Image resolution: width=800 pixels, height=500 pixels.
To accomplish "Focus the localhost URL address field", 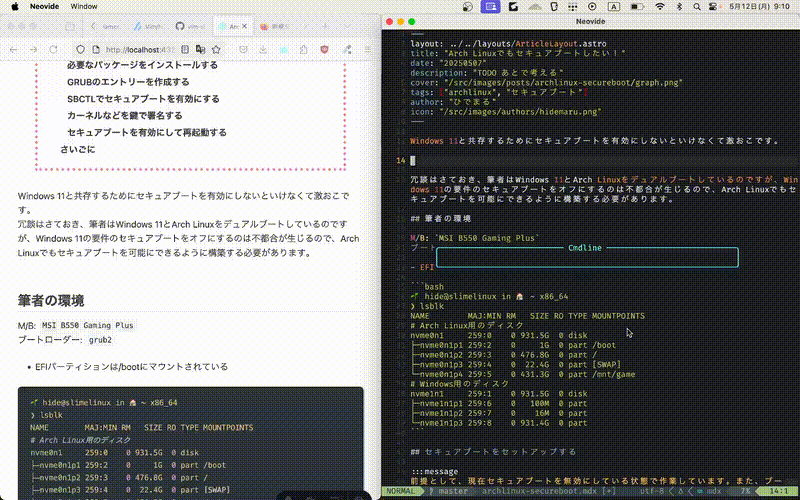I will pos(140,49).
